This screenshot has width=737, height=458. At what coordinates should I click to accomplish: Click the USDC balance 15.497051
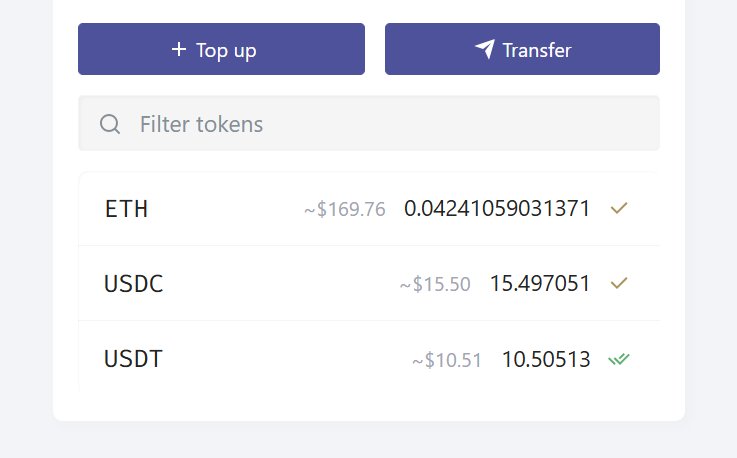[540, 284]
